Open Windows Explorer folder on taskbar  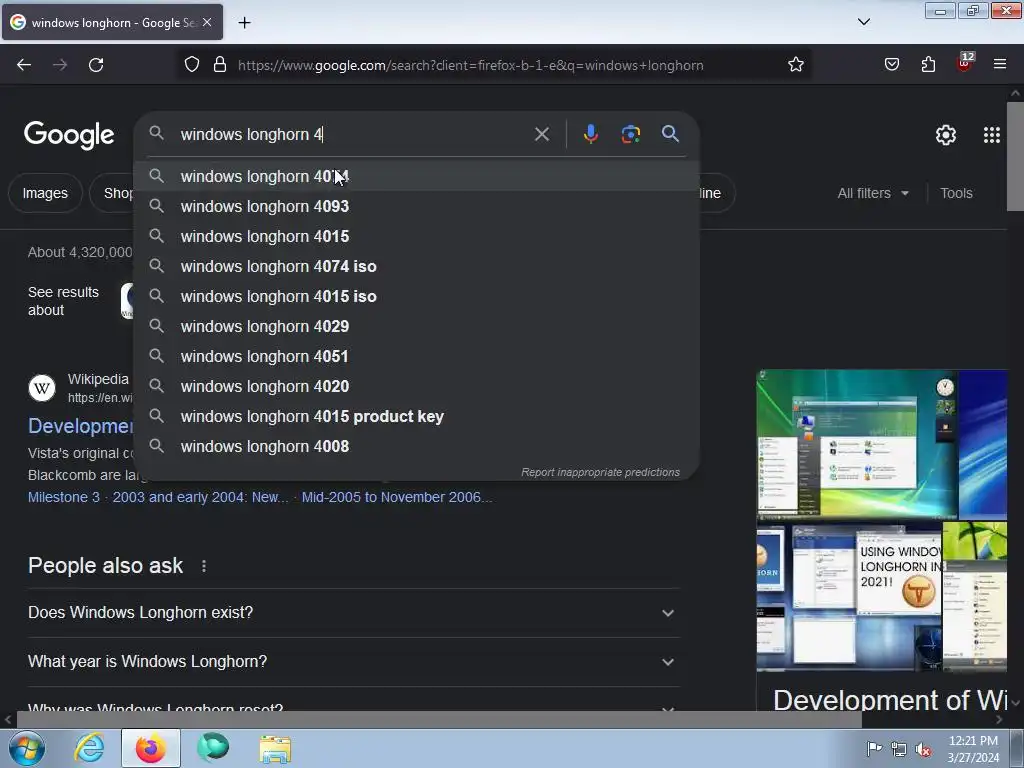click(275, 748)
